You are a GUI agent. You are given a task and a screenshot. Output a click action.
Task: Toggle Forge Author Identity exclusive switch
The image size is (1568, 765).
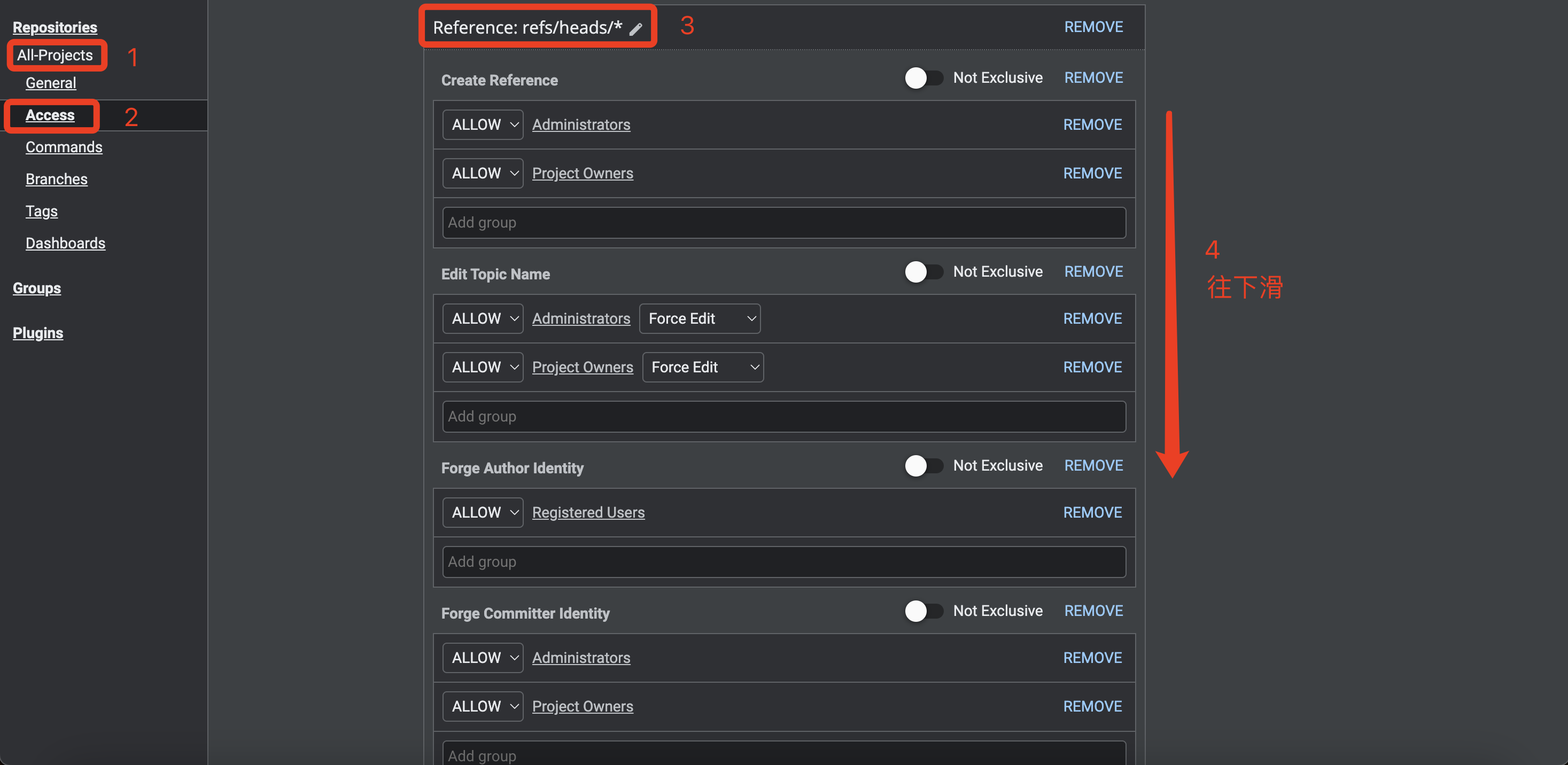point(923,466)
